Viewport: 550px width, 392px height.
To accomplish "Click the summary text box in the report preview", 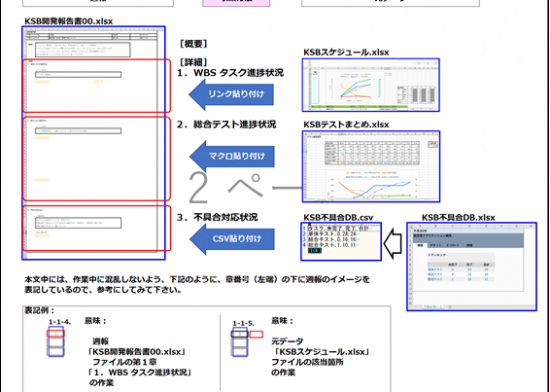I will 83,49.
